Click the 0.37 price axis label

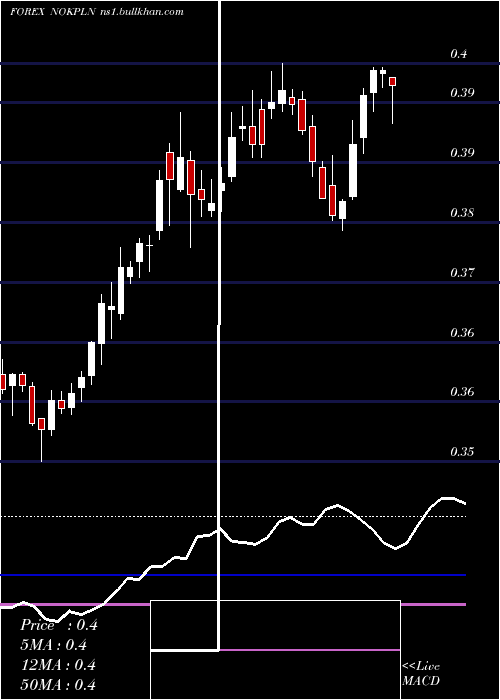point(462,272)
